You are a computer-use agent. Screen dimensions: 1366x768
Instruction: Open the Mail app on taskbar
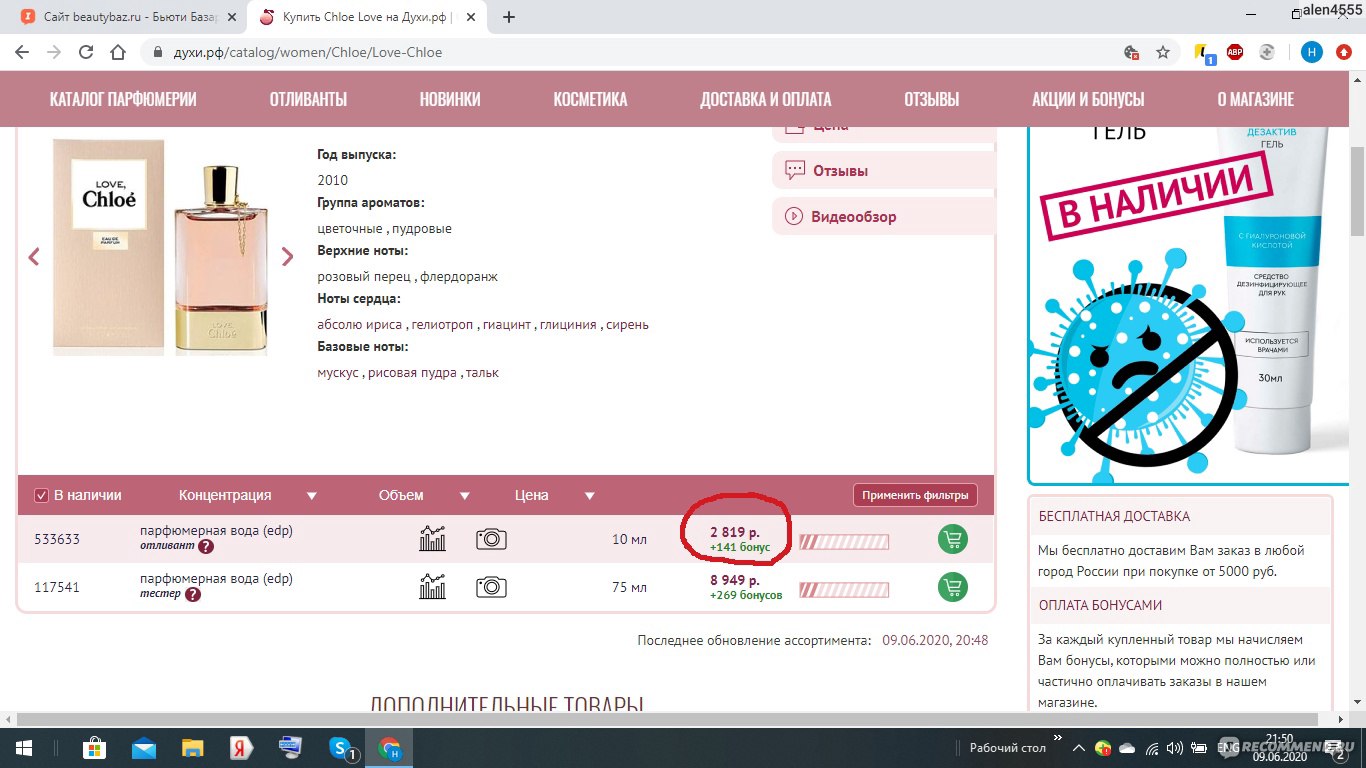144,747
